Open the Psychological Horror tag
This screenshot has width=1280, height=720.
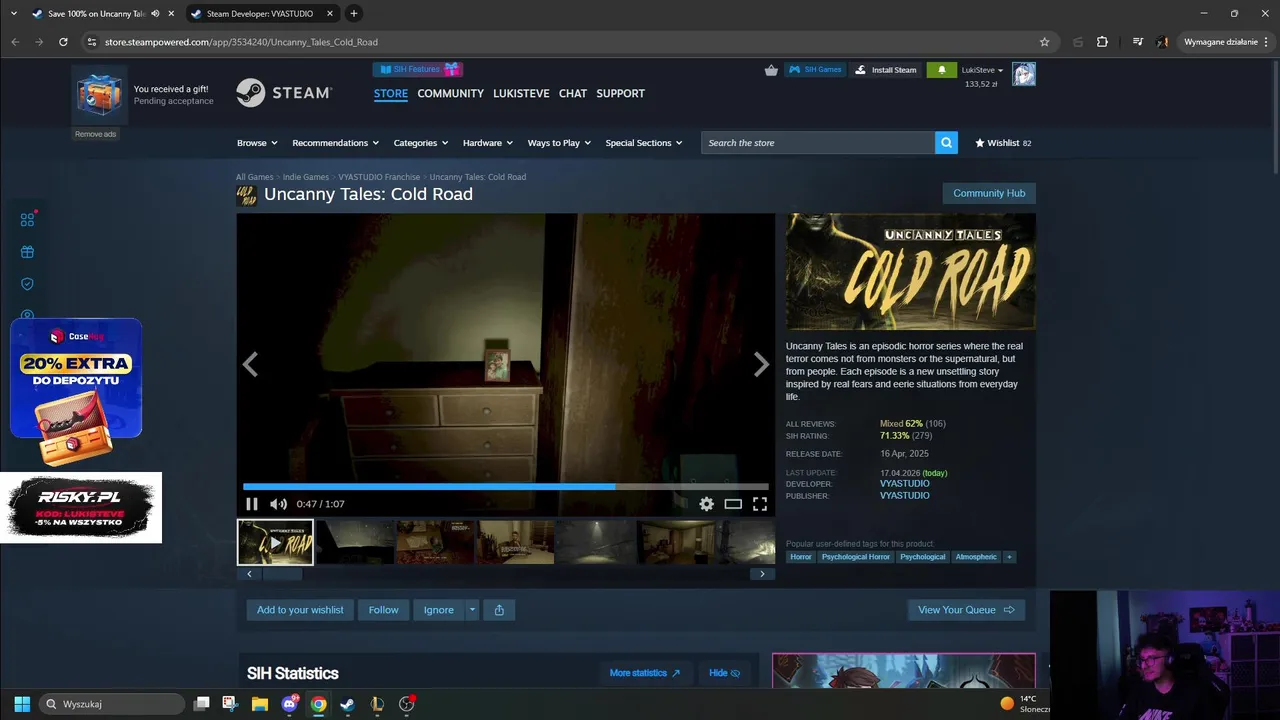855,557
